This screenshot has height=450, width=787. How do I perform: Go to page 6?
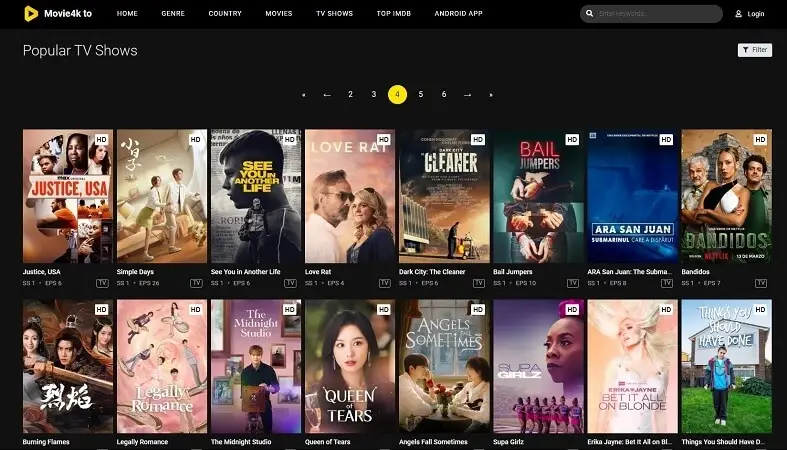point(444,94)
